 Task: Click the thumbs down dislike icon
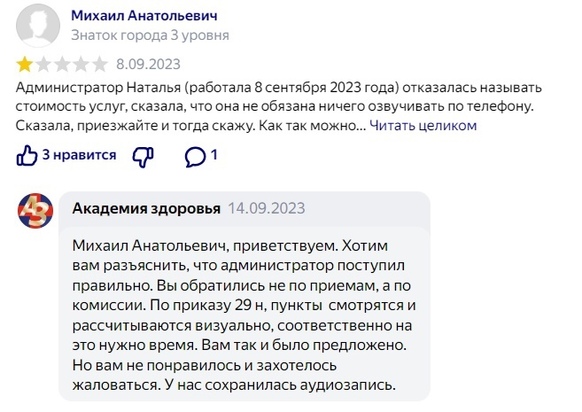point(143,157)
